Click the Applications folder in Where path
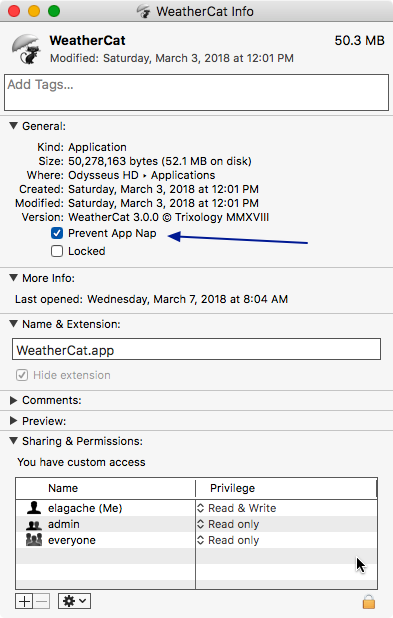This screenshot has height=618, width=393. coord(183,175)
